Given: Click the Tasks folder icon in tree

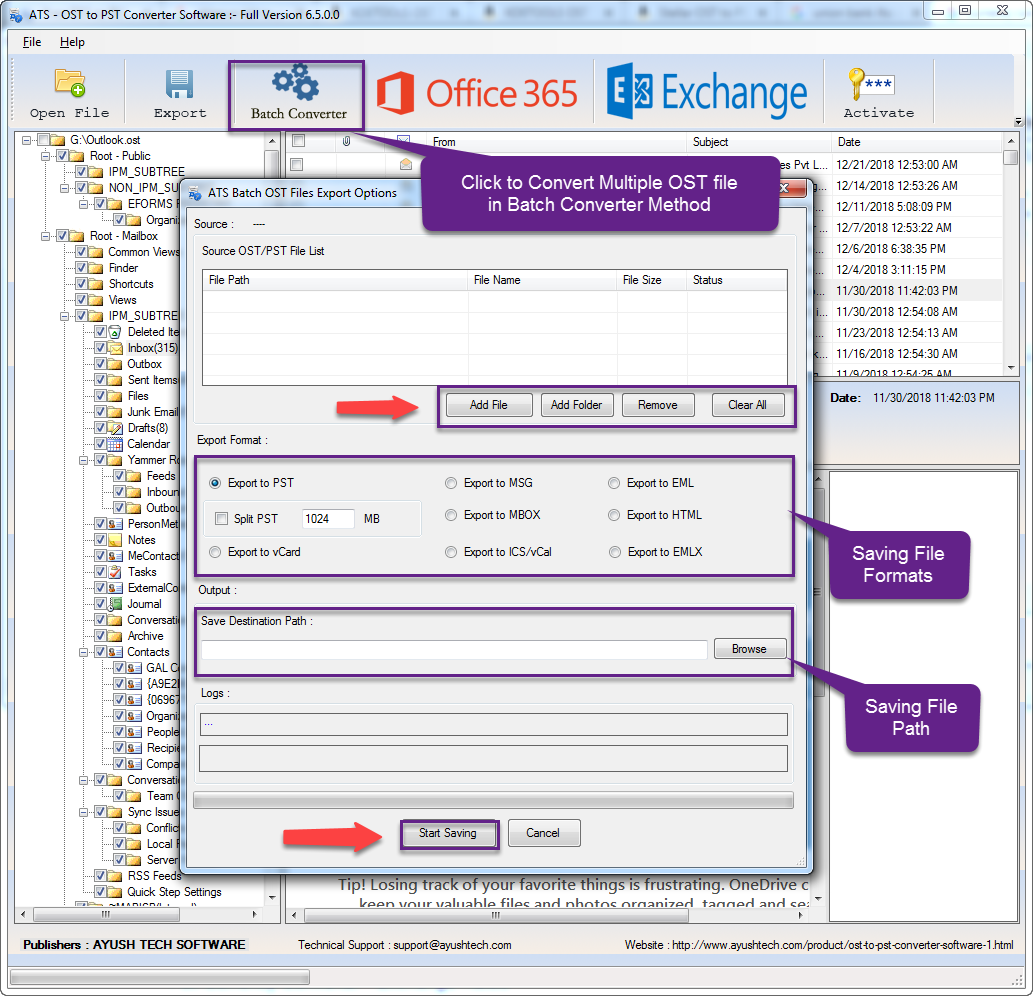Looking at the screenshot, I should click(115, 572).
